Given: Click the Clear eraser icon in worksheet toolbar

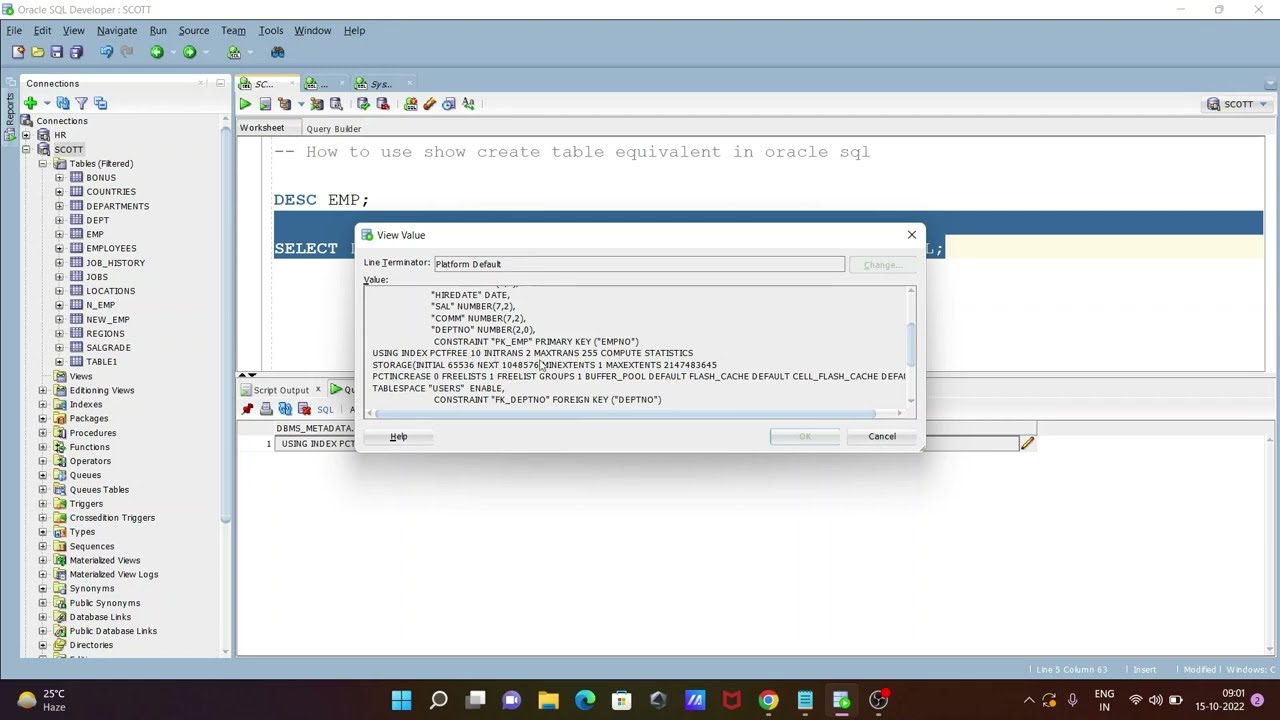Looking at the screenshot, I should click(x=429, y=104).
